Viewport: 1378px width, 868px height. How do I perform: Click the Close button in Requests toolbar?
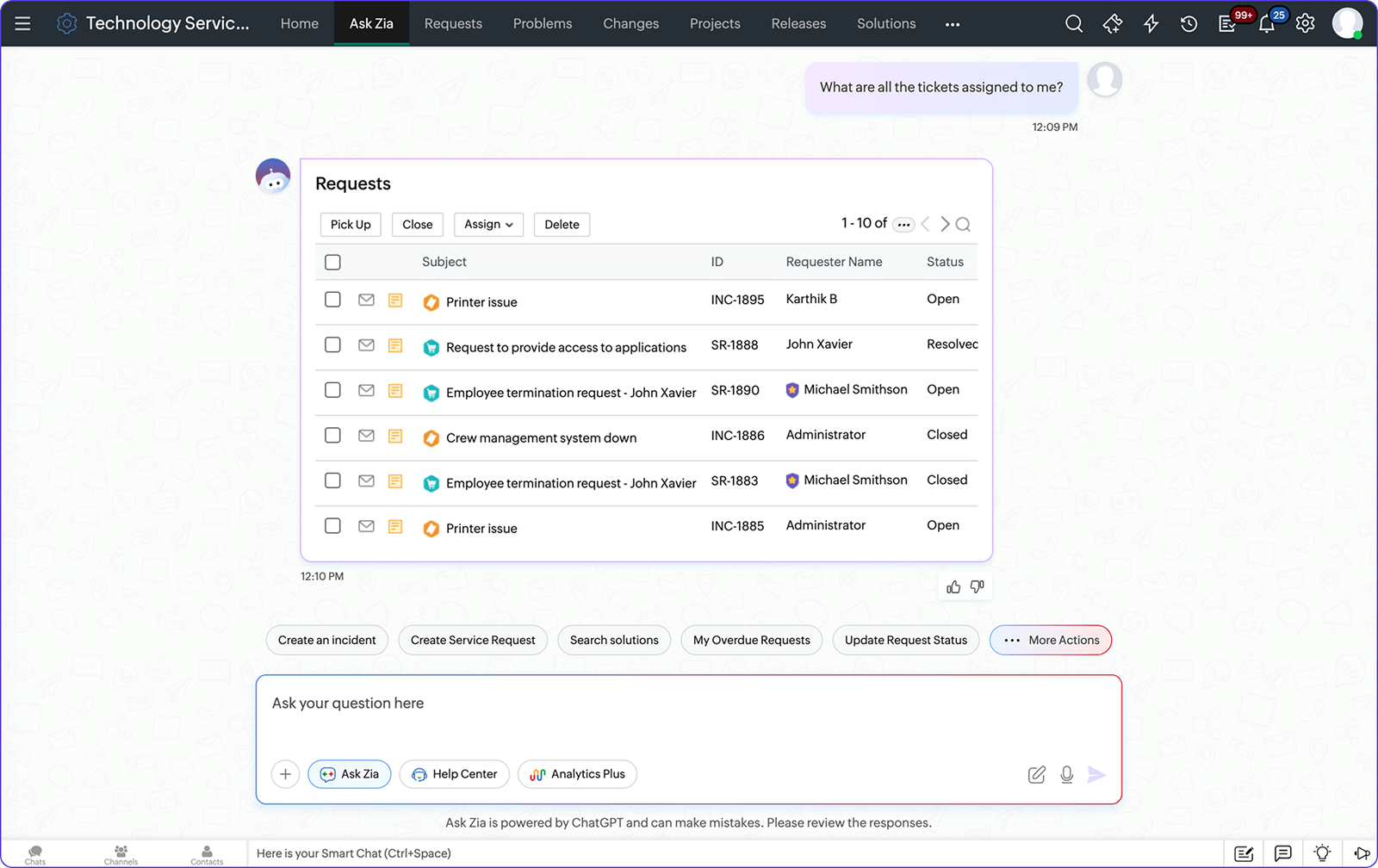click(418, 225)
